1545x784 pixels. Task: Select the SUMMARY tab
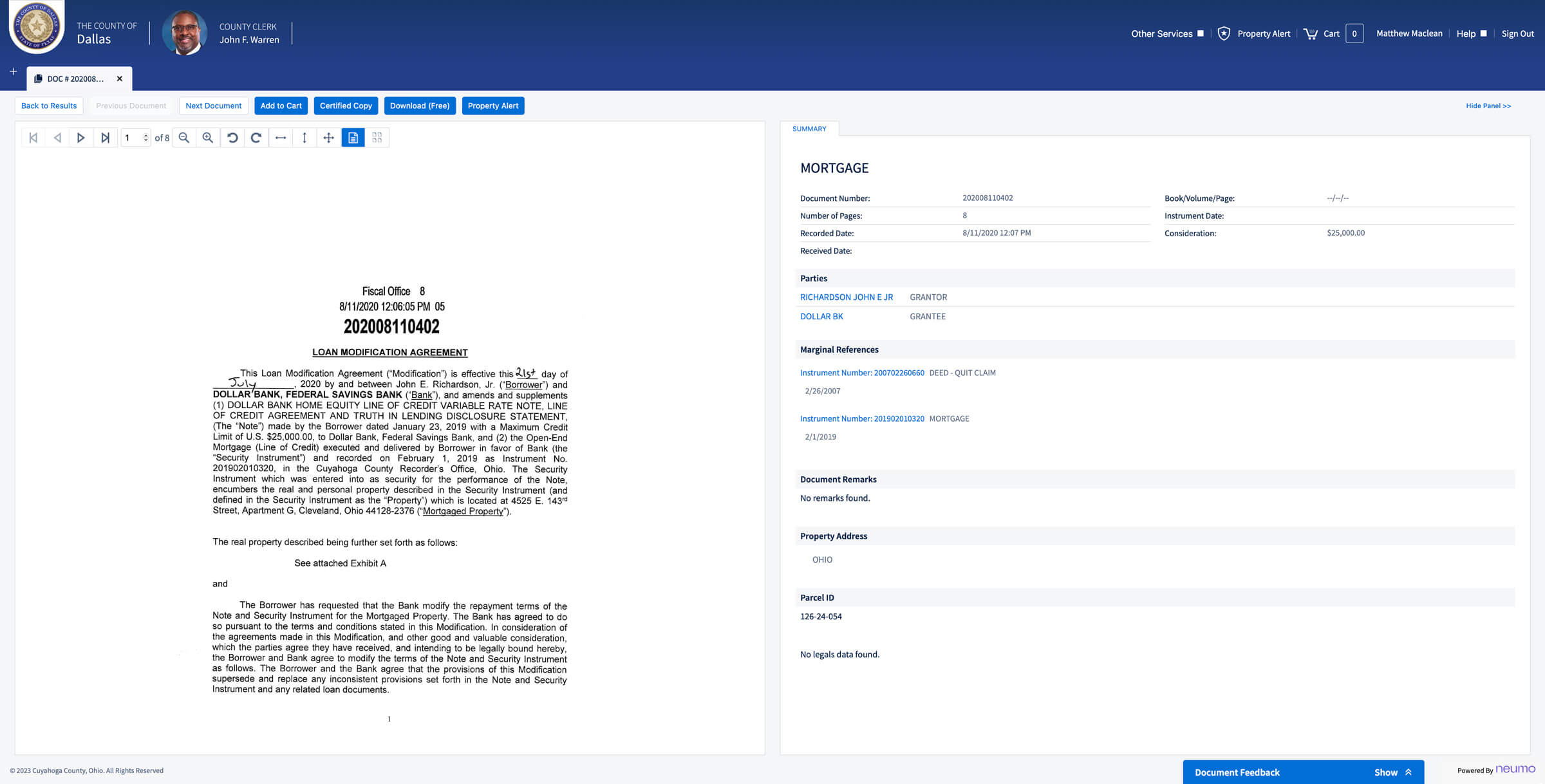pos(809,129)
